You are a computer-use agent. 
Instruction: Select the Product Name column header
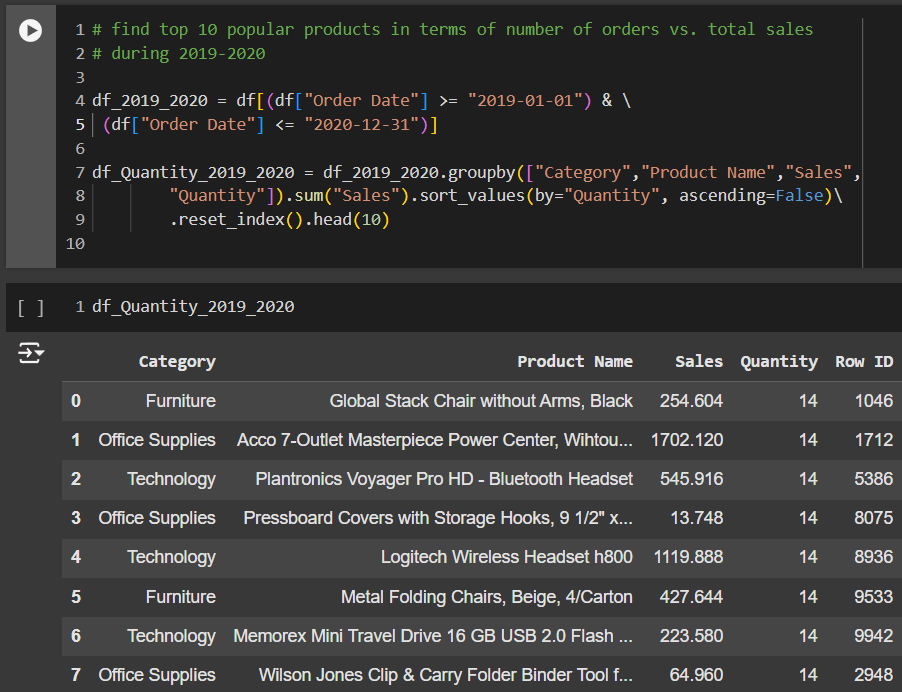[574, 362]
